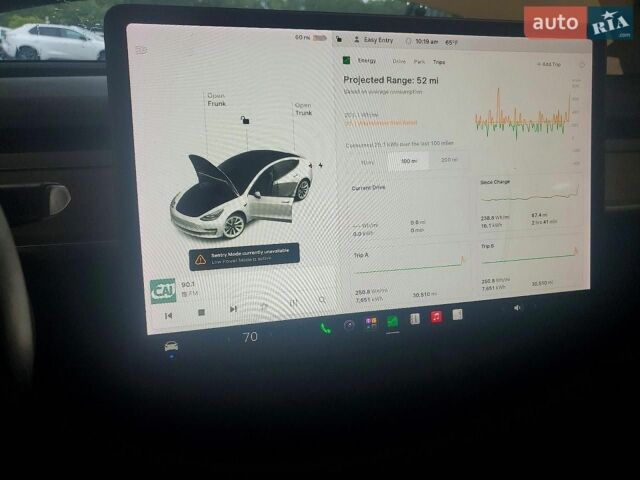Tap the charge port bolt icon
This screenshot has height=480, width=640.
pos(321,165)
